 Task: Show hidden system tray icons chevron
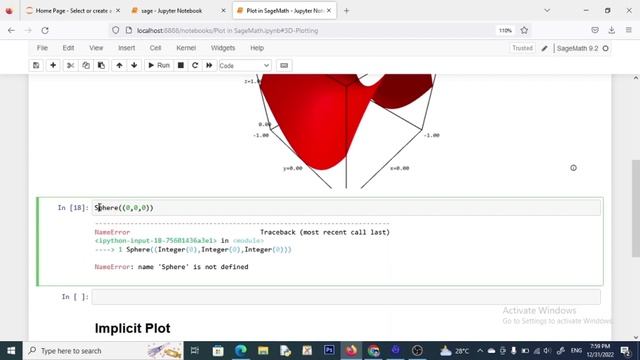pos(480,351)
